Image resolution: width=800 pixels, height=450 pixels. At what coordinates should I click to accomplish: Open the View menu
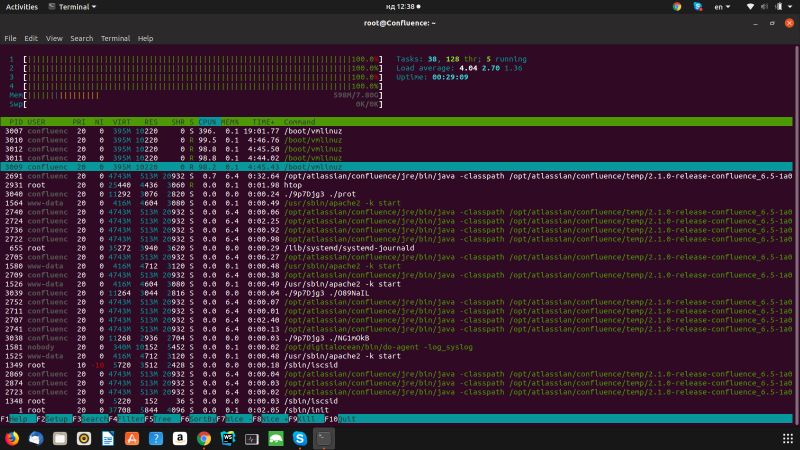(54, 38)
